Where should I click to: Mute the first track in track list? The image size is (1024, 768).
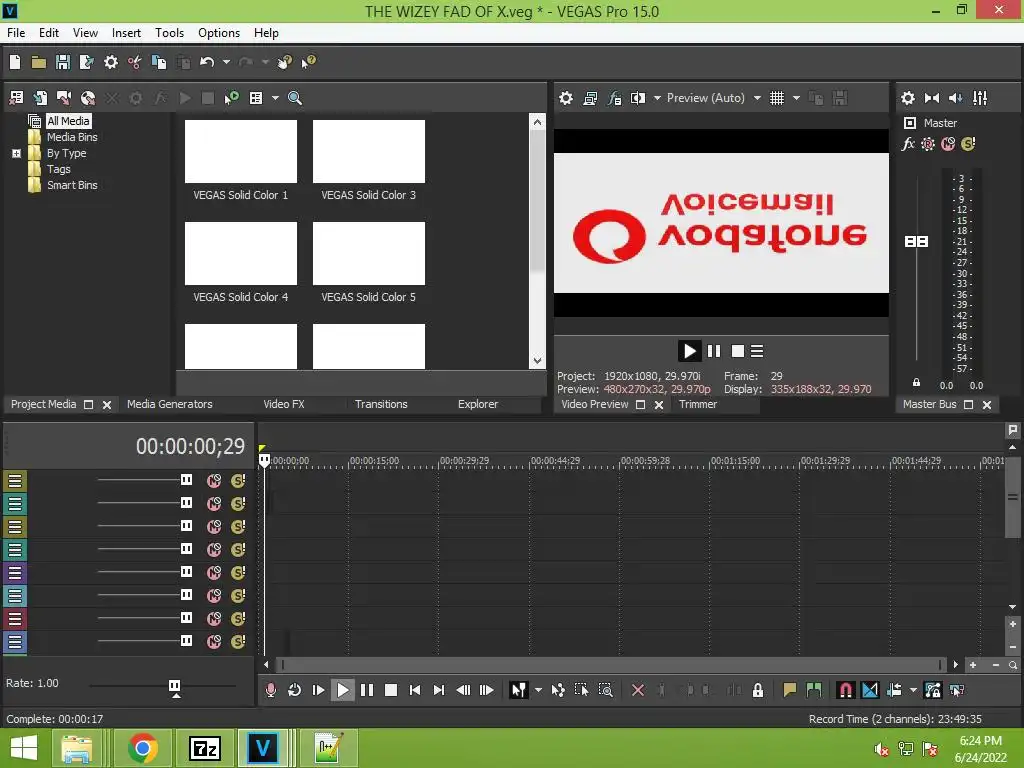point(214,481)
